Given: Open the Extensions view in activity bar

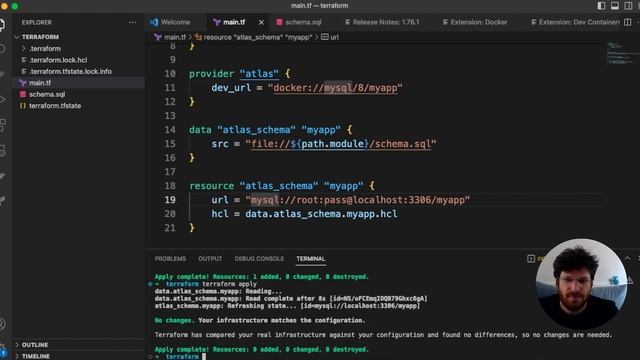Looking at the screenshot, I should pos(2,125).
